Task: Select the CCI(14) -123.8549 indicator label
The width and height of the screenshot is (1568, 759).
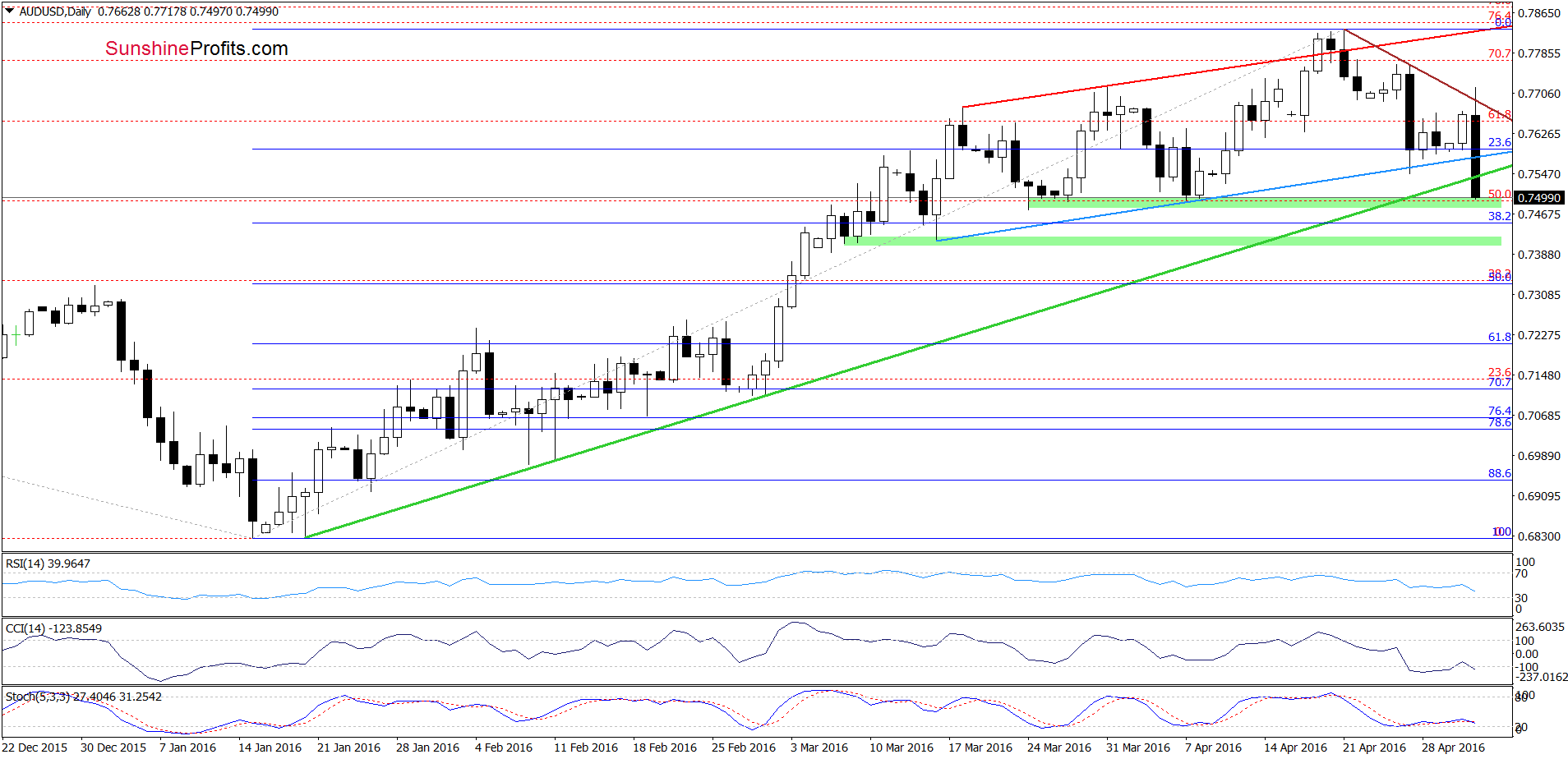Action: [x=53, y=628]
